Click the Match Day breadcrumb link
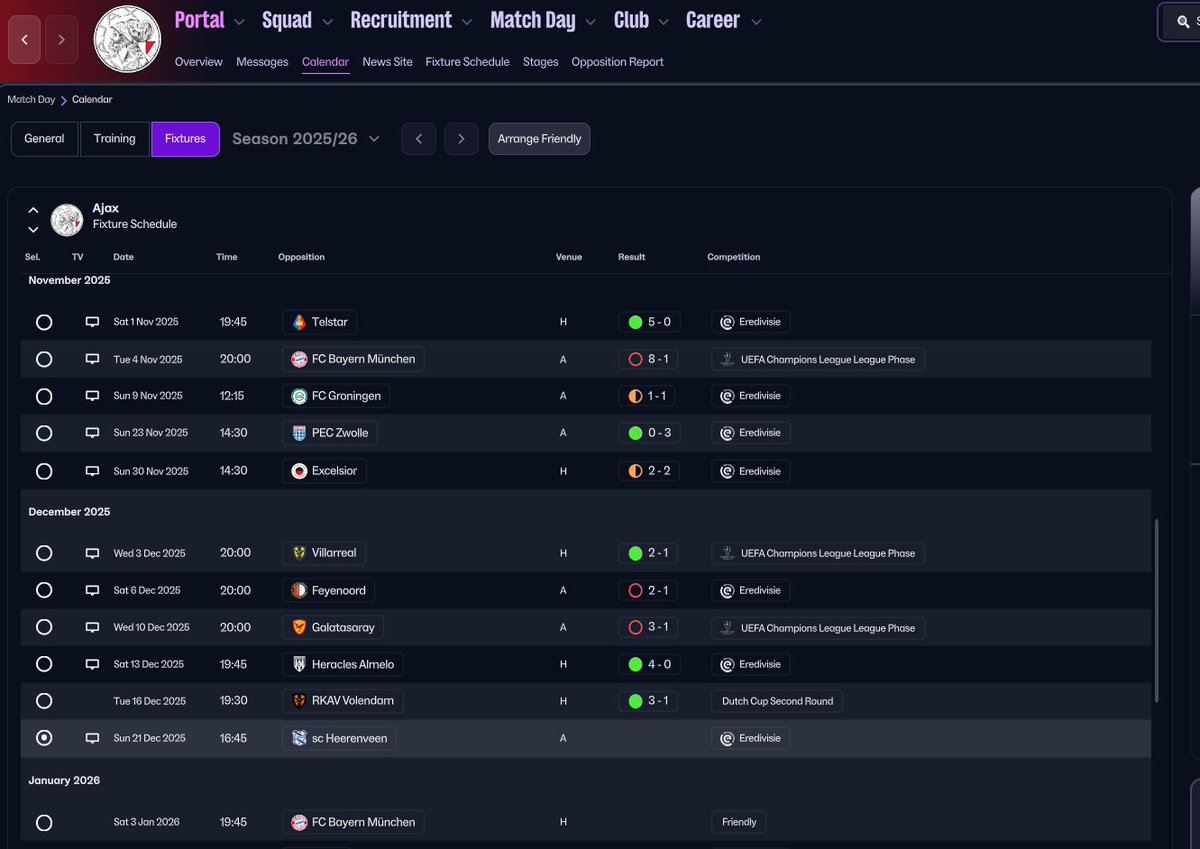1200x849 pixels. pos(31,100)
